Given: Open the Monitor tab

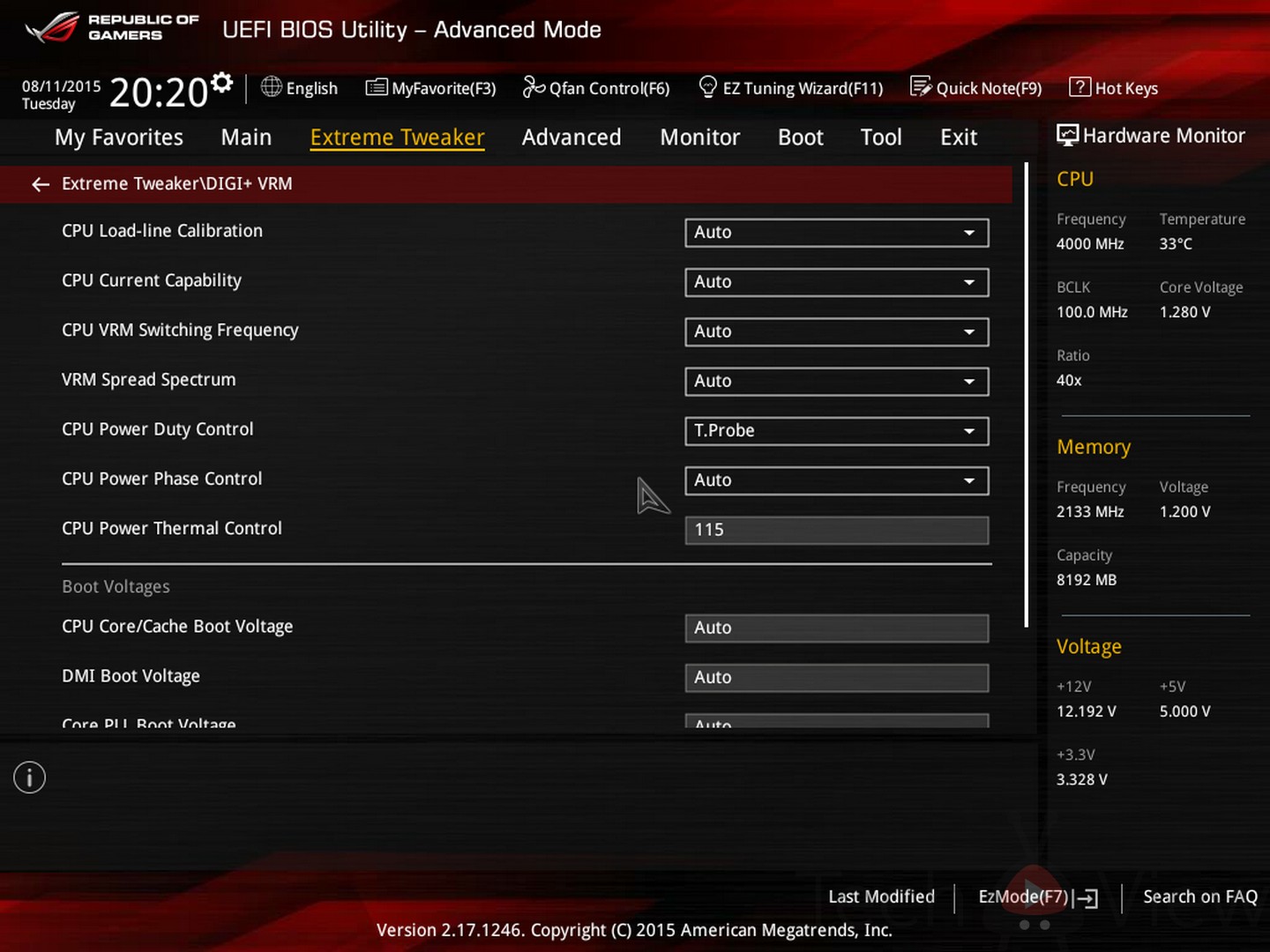Looking at the screenshot, I should click(700, 138).
